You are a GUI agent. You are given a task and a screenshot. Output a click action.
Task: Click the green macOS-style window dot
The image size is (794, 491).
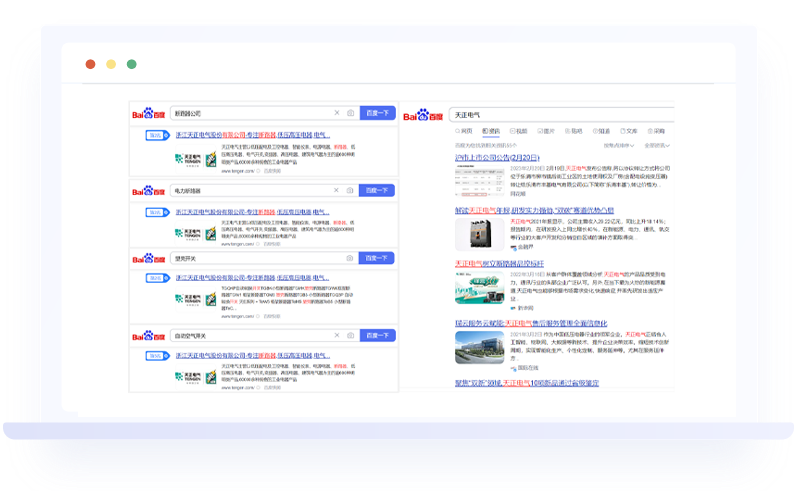[x=131, y=64]
